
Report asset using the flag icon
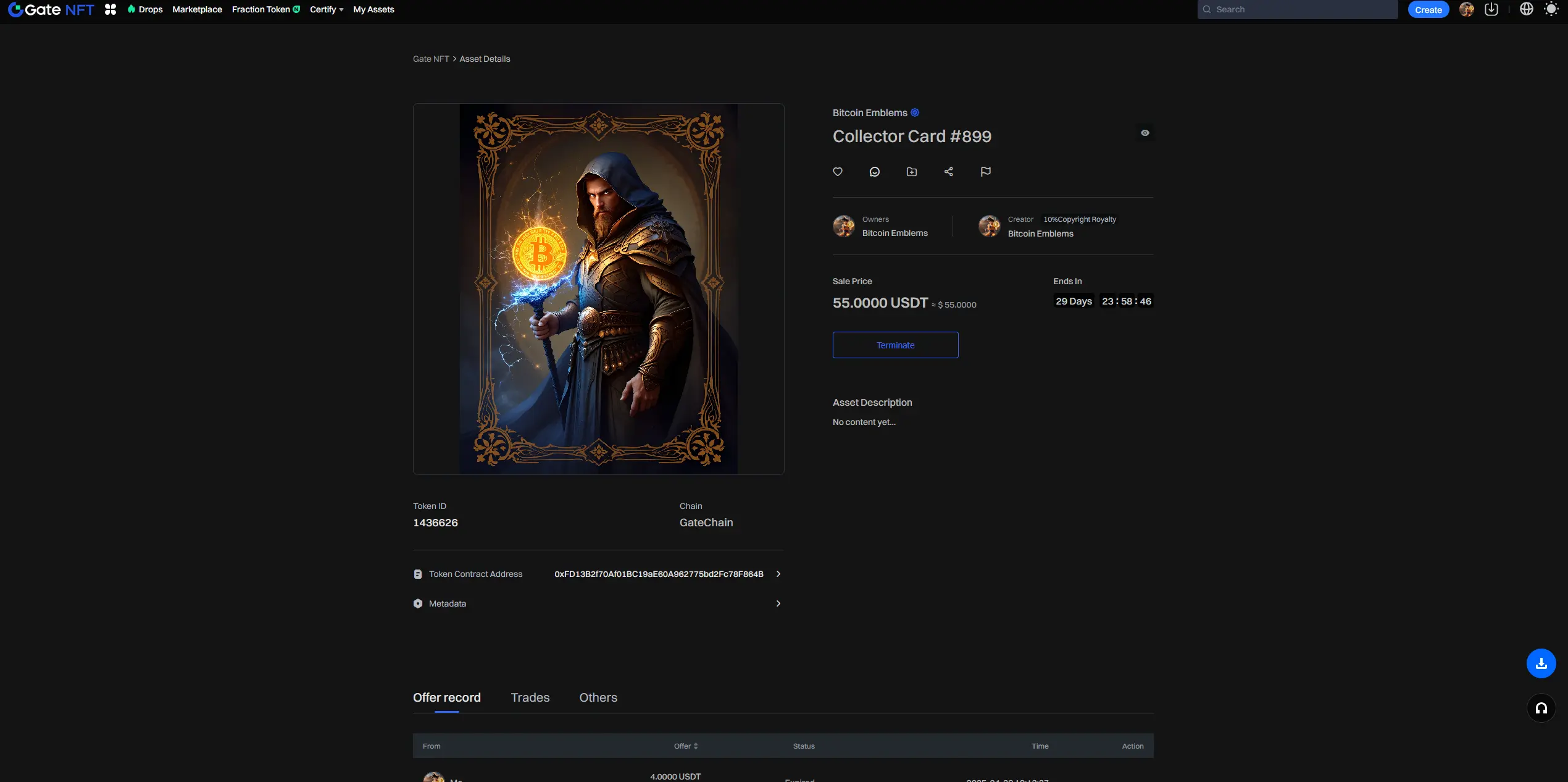[986, 172]
